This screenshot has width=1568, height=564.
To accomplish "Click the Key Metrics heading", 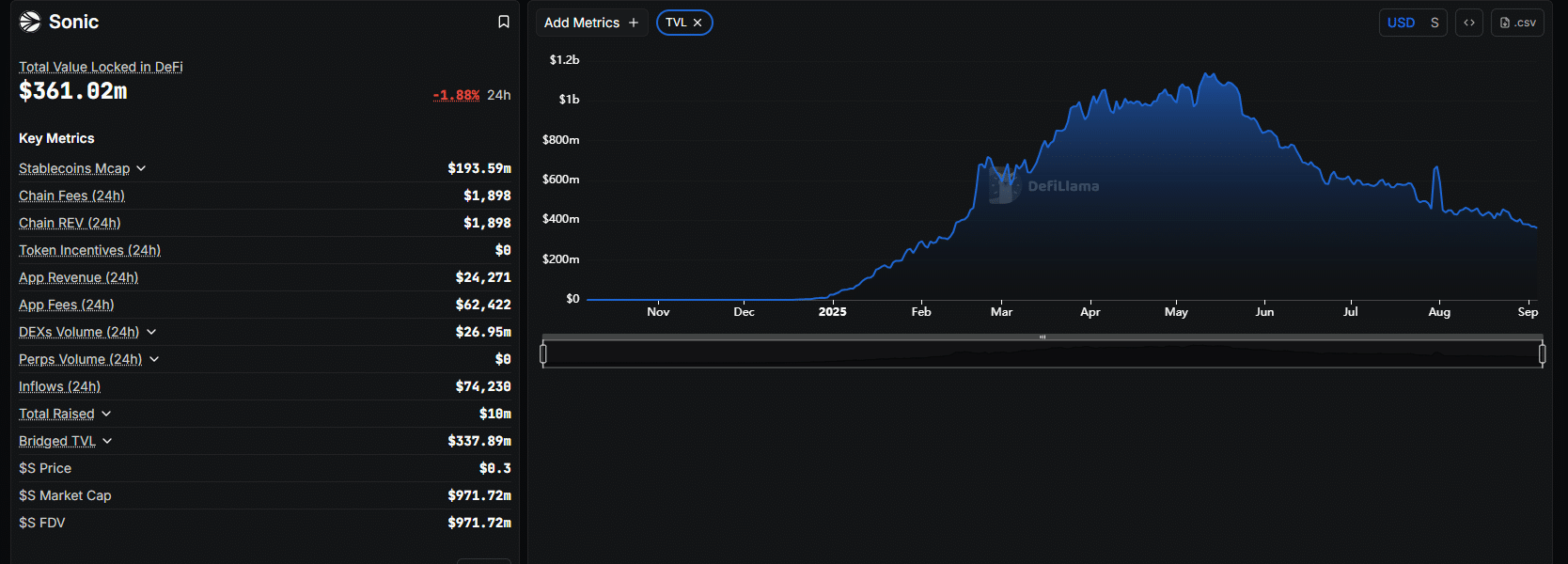I will [56, 138].
